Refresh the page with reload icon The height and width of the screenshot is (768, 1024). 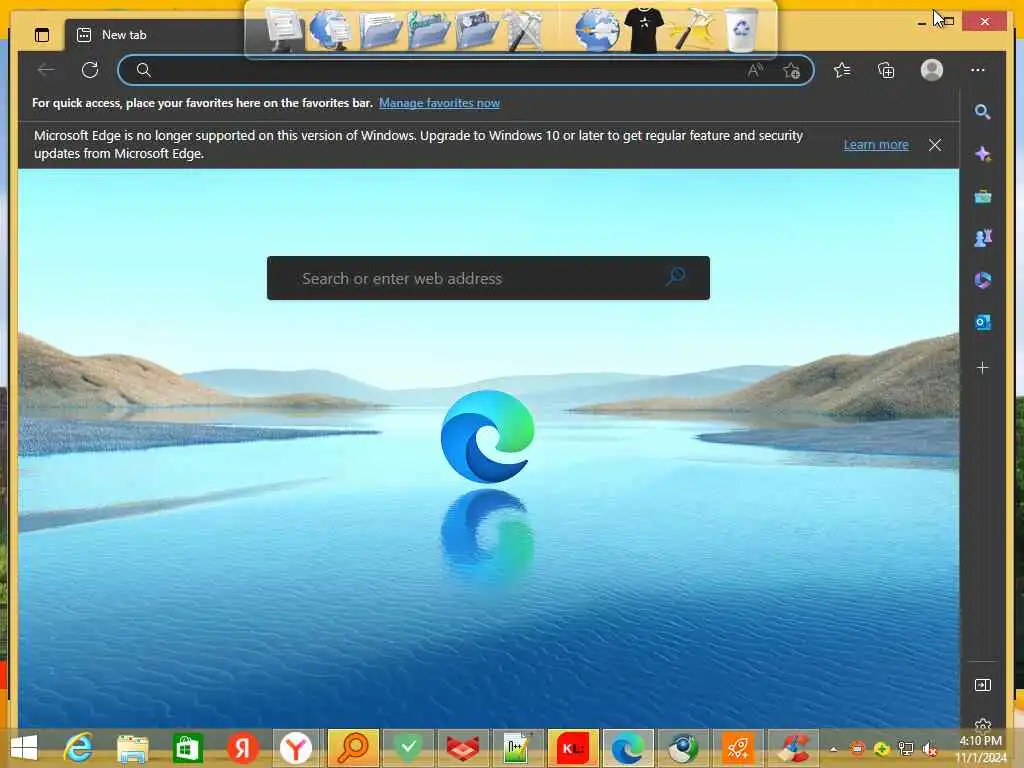(90, 70)
